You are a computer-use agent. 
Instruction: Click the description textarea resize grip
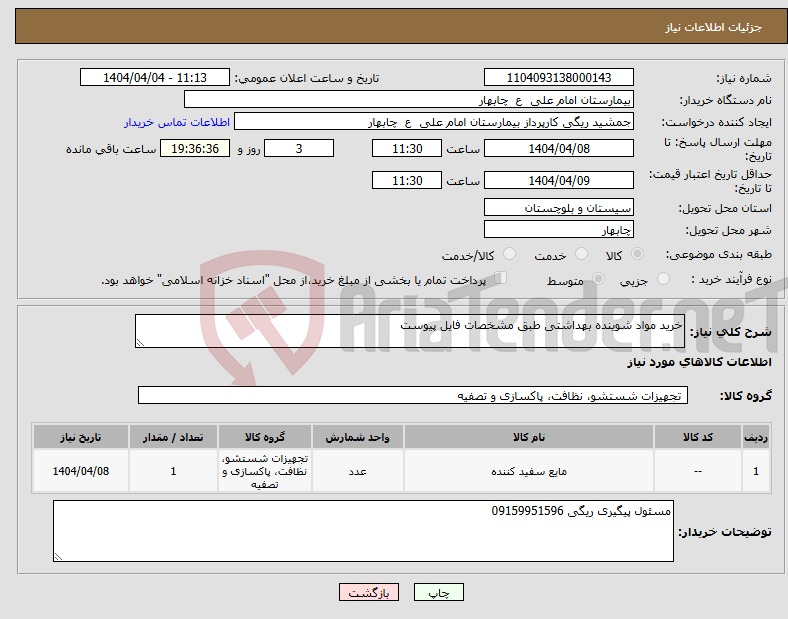tap(140, 343)
